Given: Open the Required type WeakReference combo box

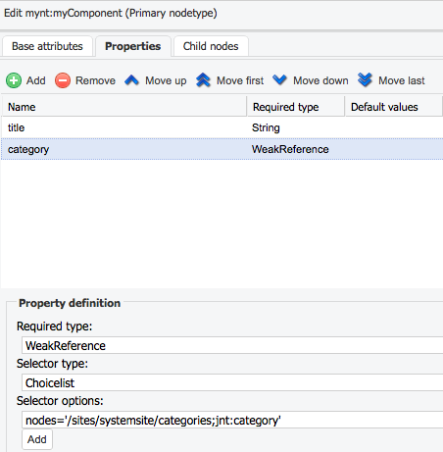Looking at the screenshot, I should [x=233, y=345].
